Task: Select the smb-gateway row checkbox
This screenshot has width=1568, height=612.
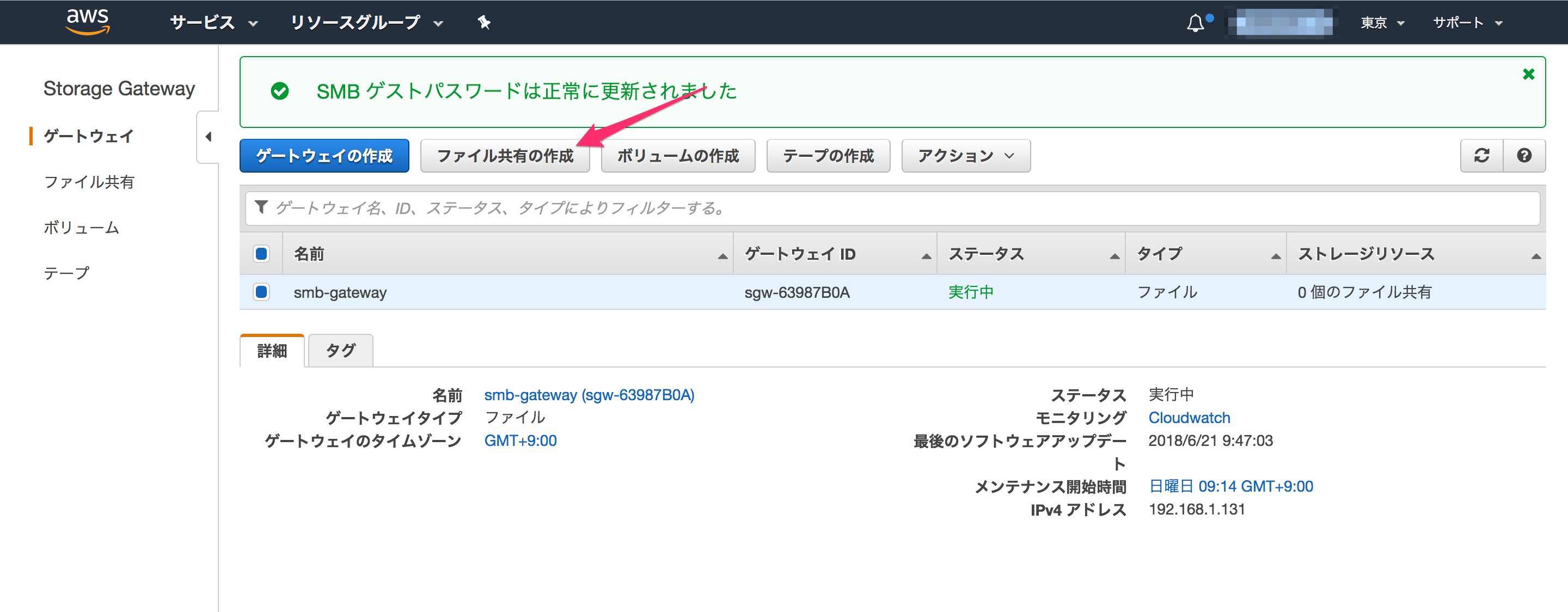Action: [x=262, y=292]
